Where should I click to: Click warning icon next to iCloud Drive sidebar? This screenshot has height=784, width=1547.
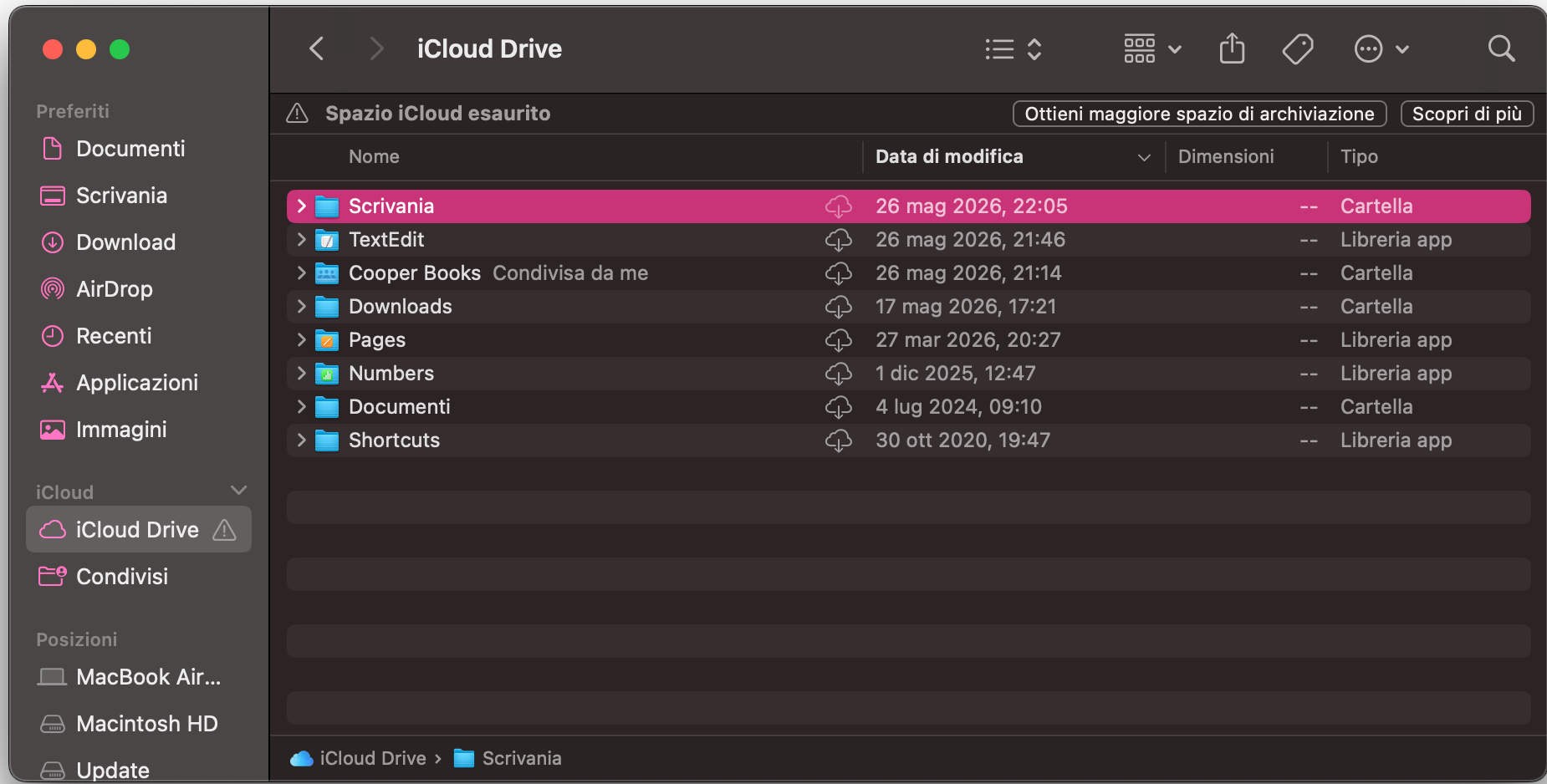pos(224,529)
